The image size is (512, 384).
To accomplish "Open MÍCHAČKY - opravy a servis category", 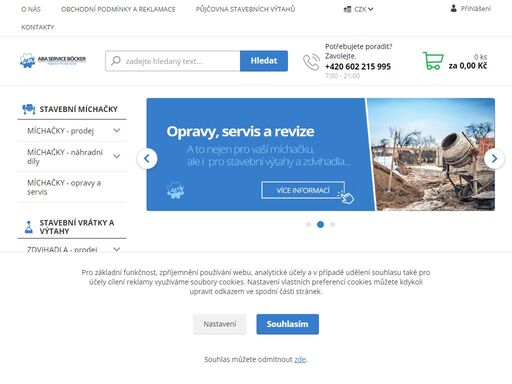I will [64, 187].
